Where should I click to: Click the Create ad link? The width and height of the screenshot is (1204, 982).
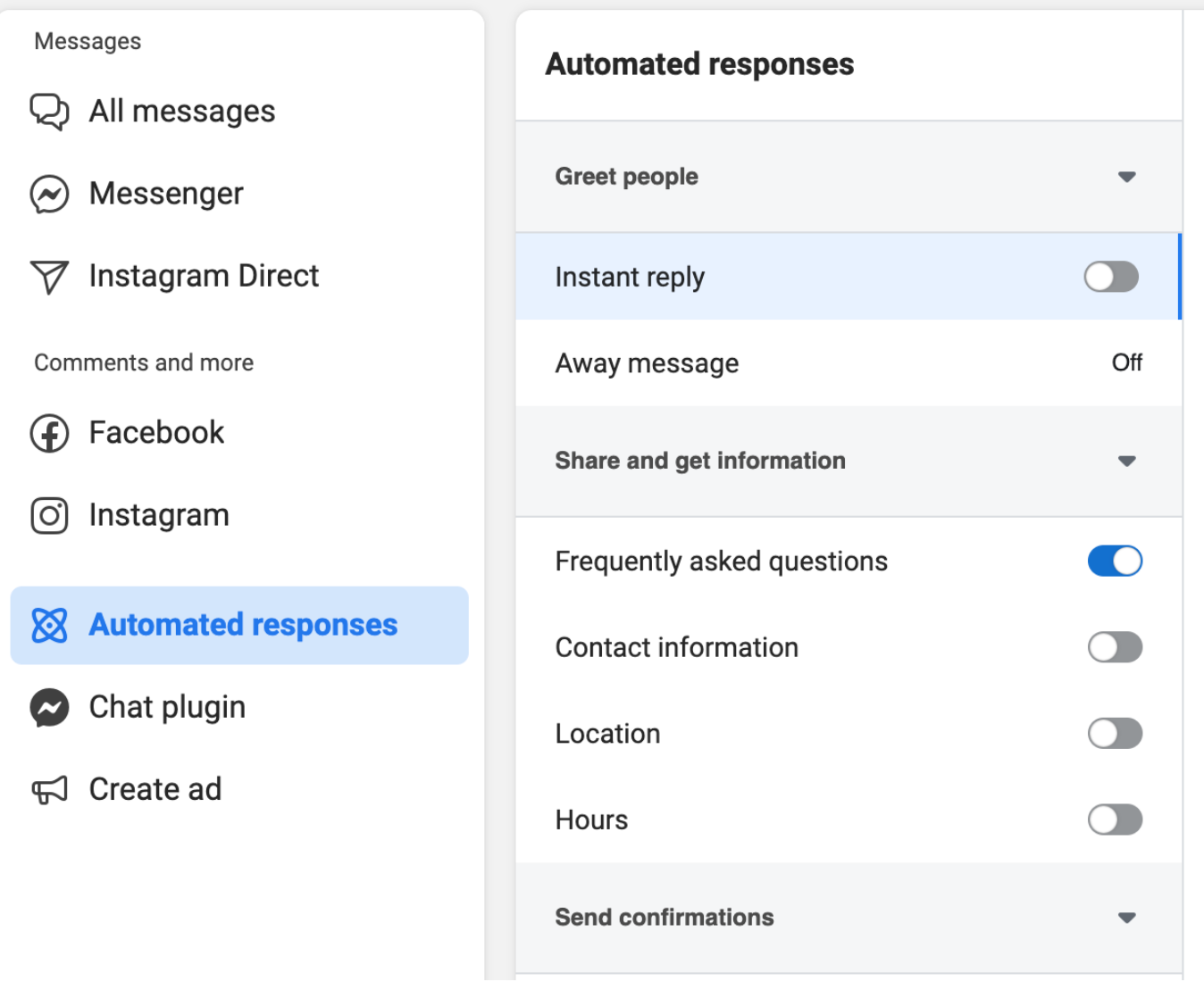pos(155,789)
